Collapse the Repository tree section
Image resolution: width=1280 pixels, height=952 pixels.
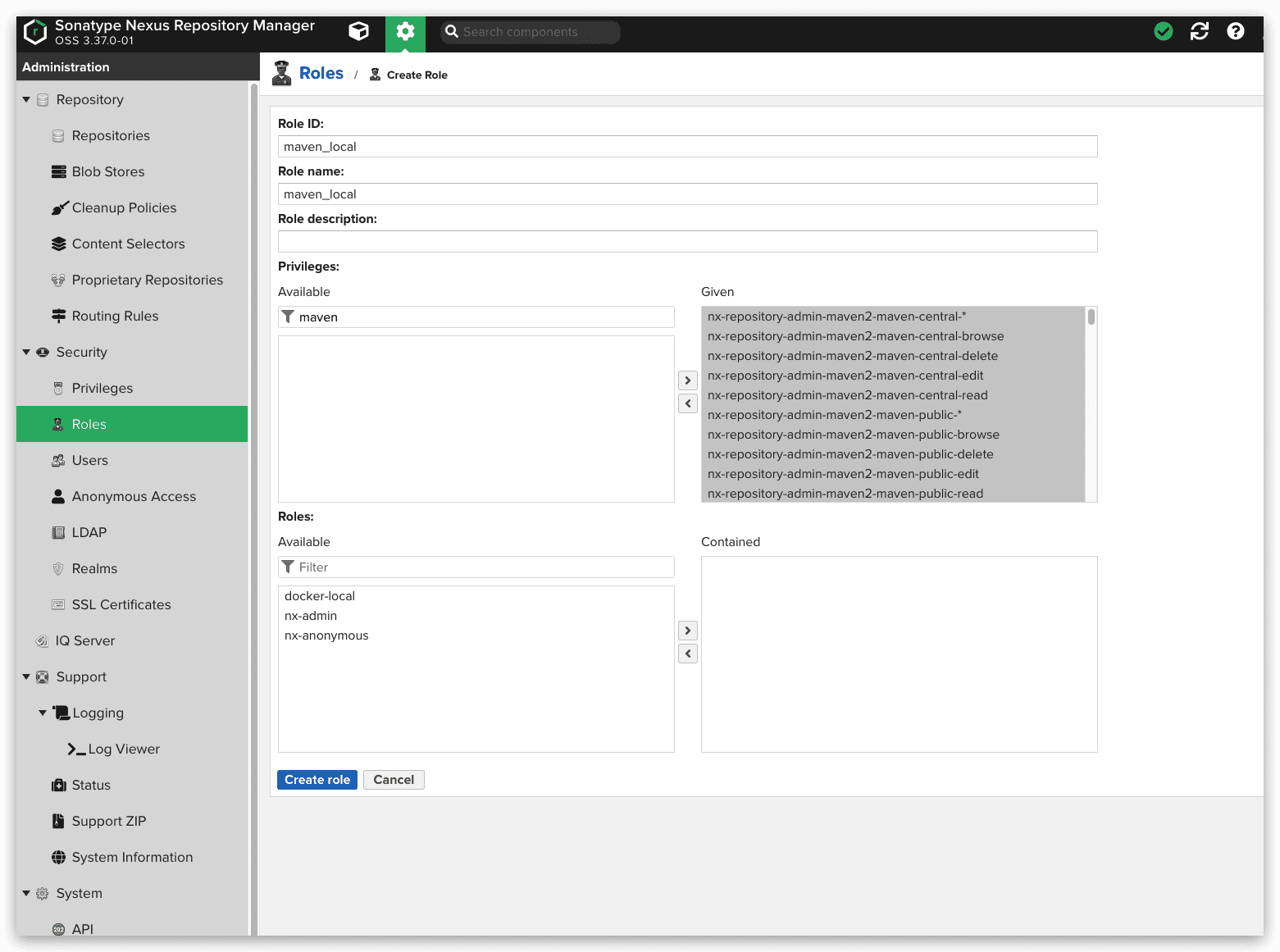pos(26,100)
